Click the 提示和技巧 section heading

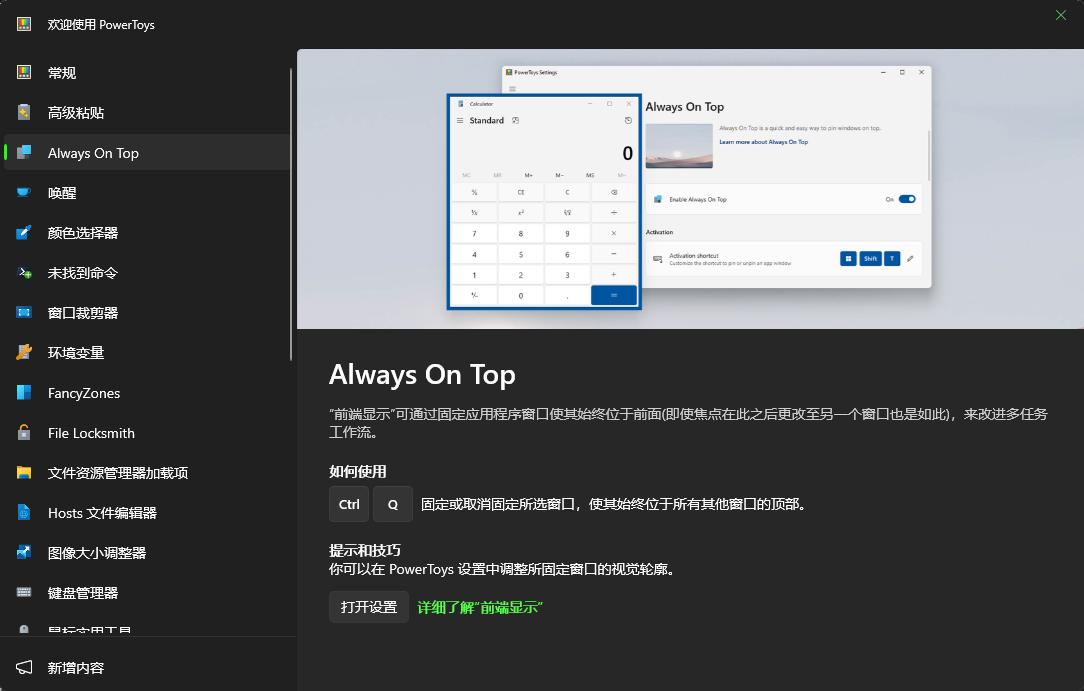click(x=364, y=550)
